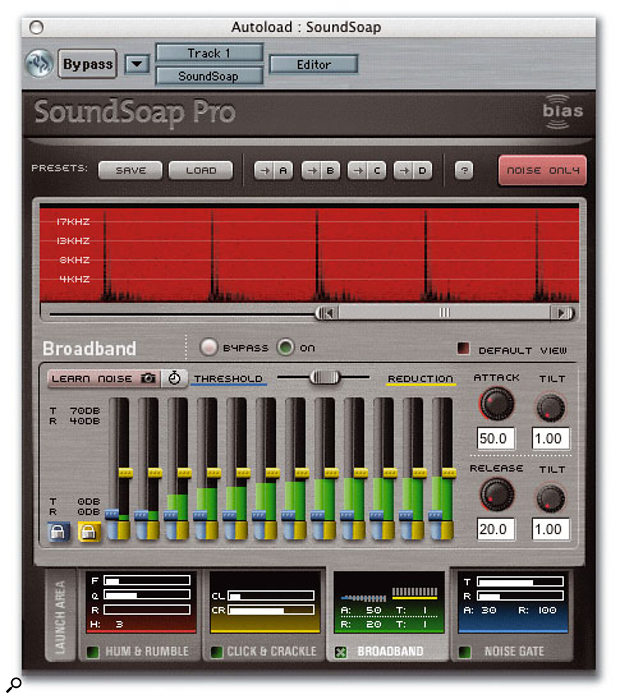Click the window close circle button
Screen dimensions: 620x699
[x=36, y=28]
